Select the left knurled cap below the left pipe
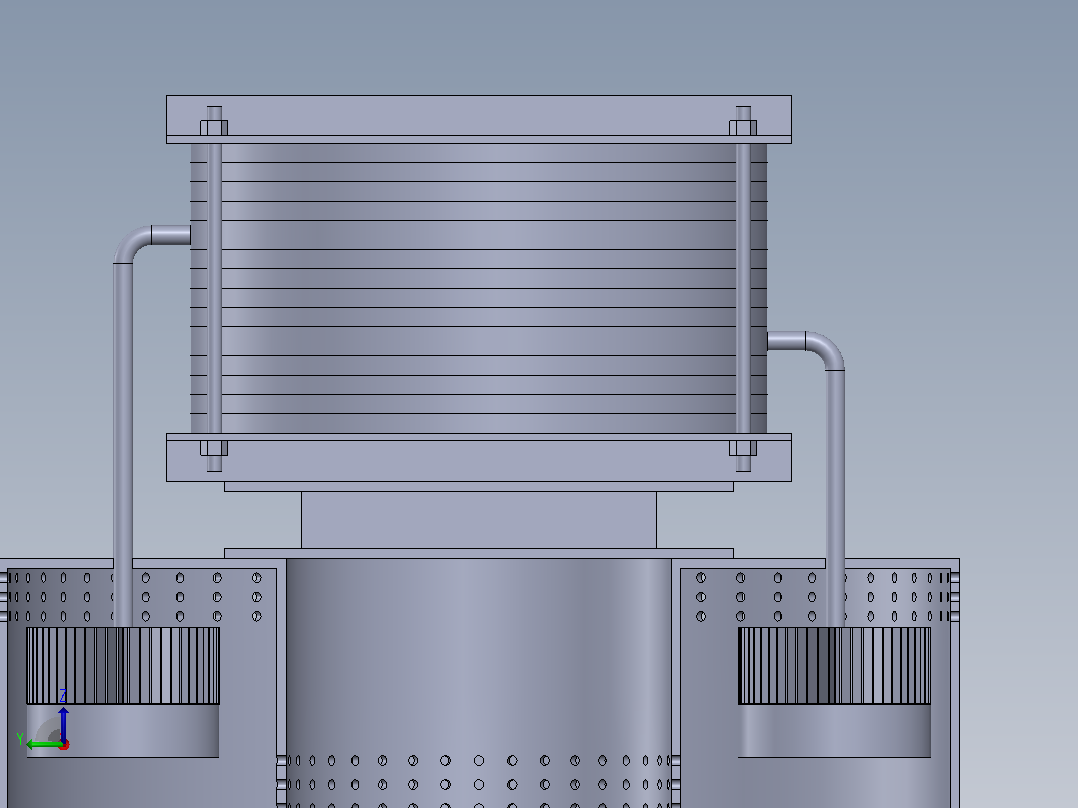This screenshot has height=808, width=1078. coord(123,666)
